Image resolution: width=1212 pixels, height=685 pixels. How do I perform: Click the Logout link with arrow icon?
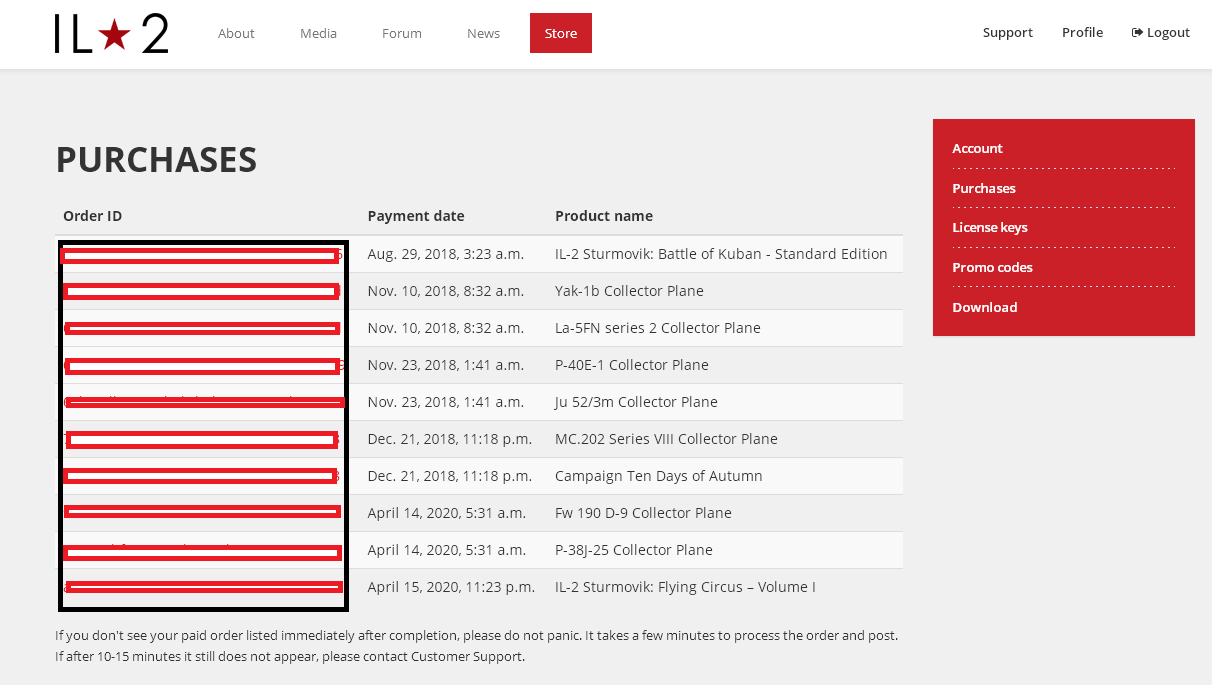1161,32
